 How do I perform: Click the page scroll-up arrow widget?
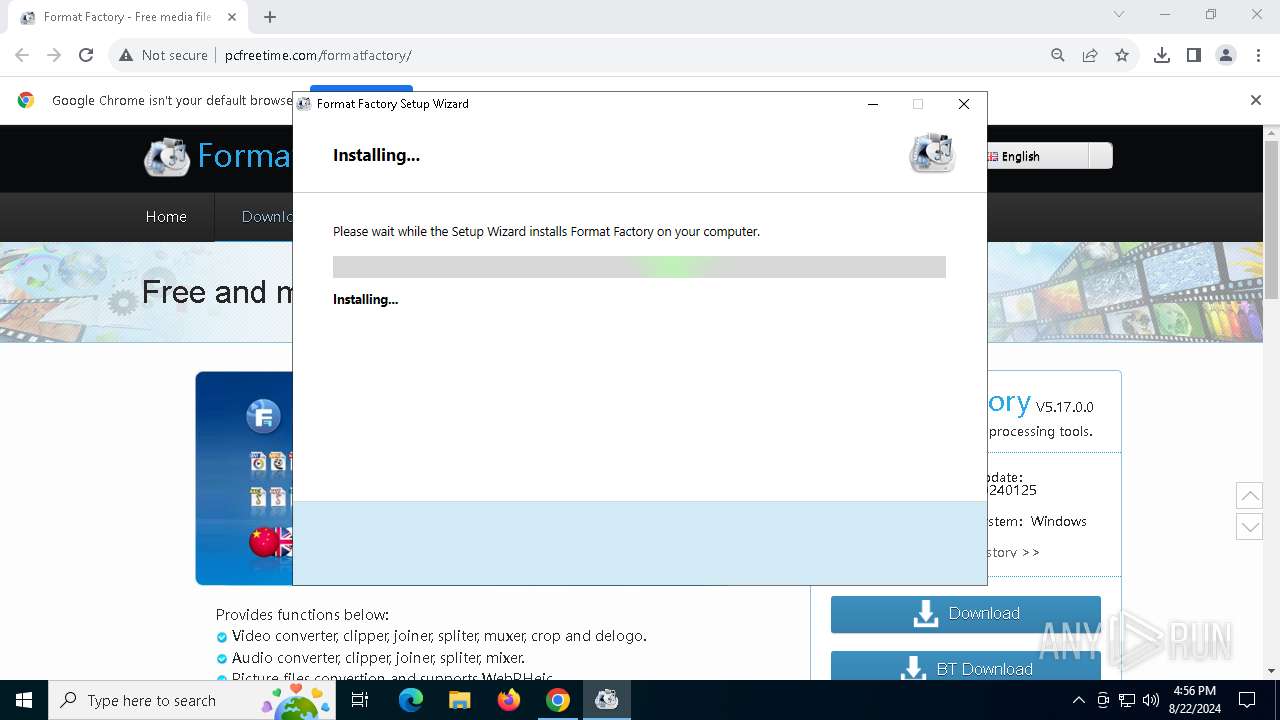1250,495
